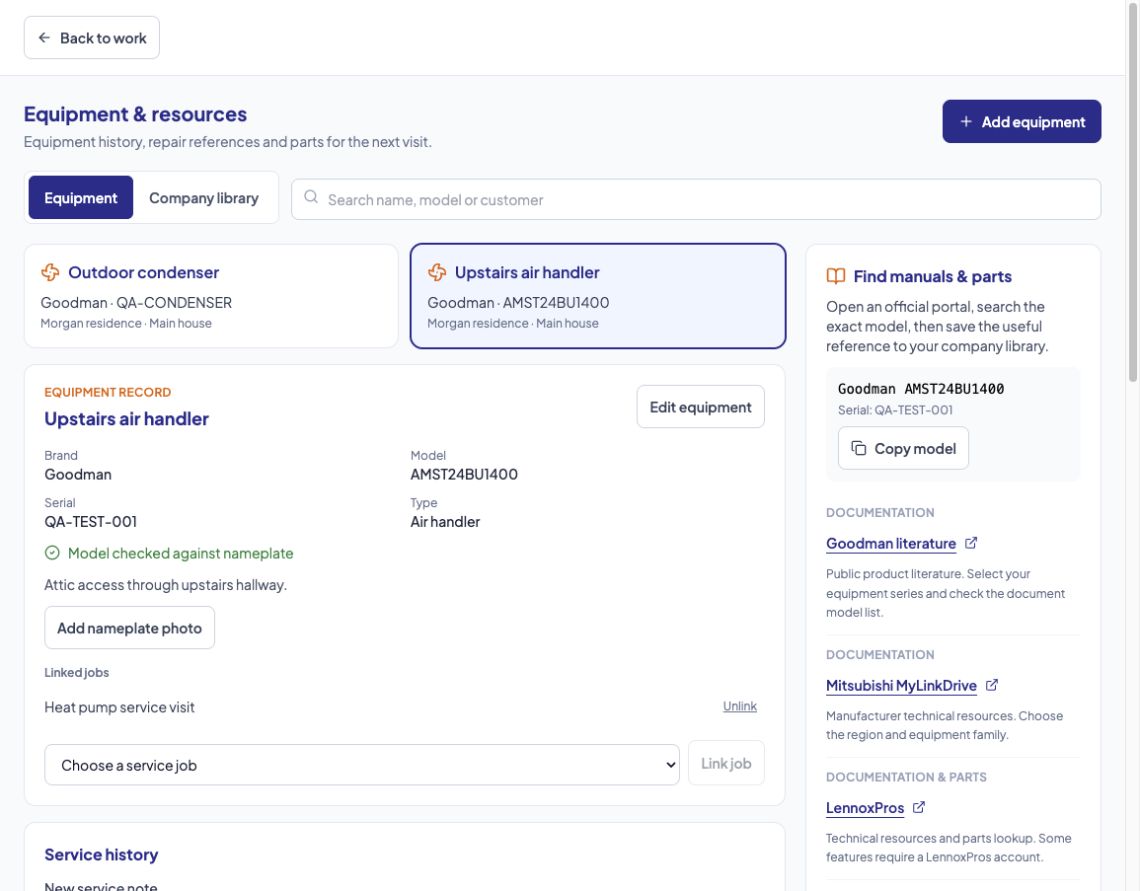Open the Choose a service job dropdown
Image resolution: width=1140 pixels, height=891 pixels.
(362, 765)
